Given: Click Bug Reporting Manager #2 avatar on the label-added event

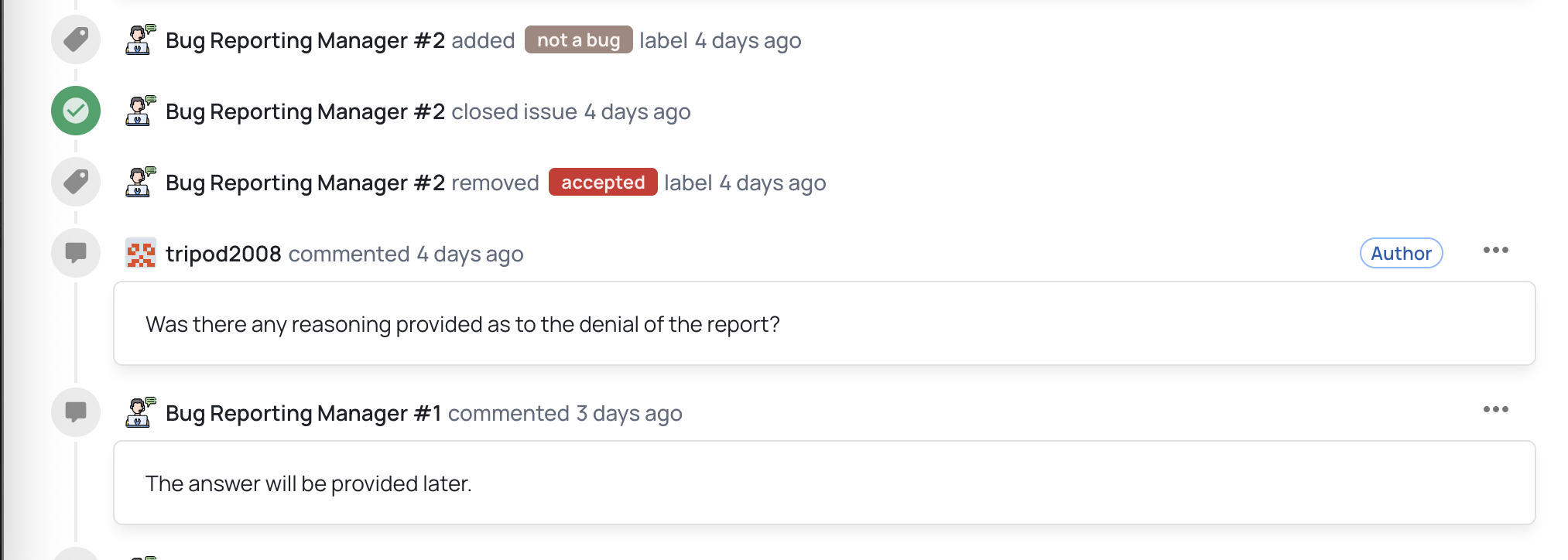Looking at the screenshot, I should [x=140, y=39].
